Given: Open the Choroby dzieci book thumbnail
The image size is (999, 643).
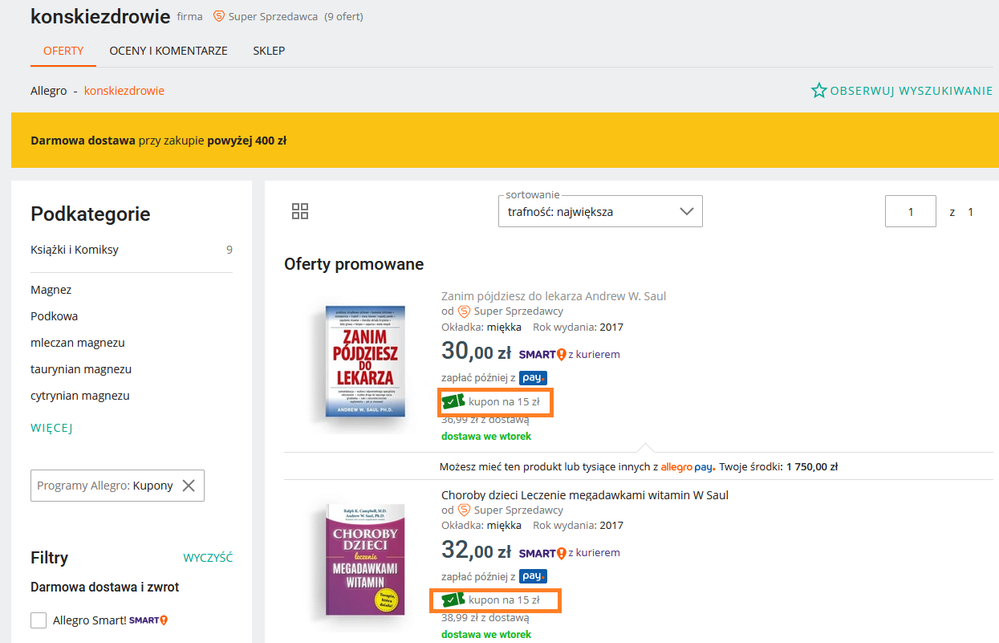Looking at the screenshot, I should pos(366,560).
